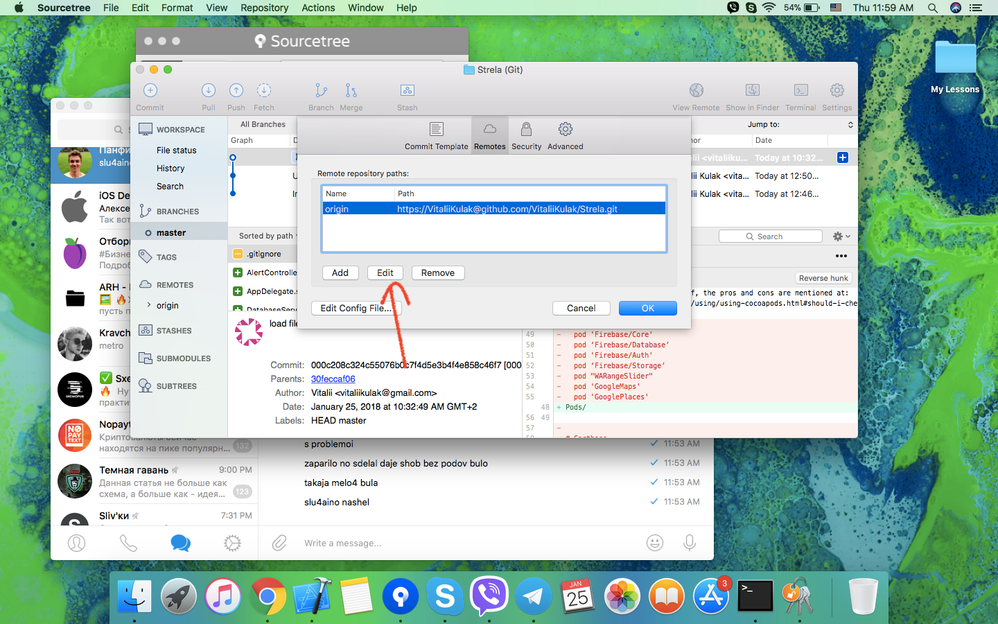This screenshot has width=998, height=624.
Task: Click Telegram emoji smiley icon
Action: pyautogui.click(x=654, y=542)
